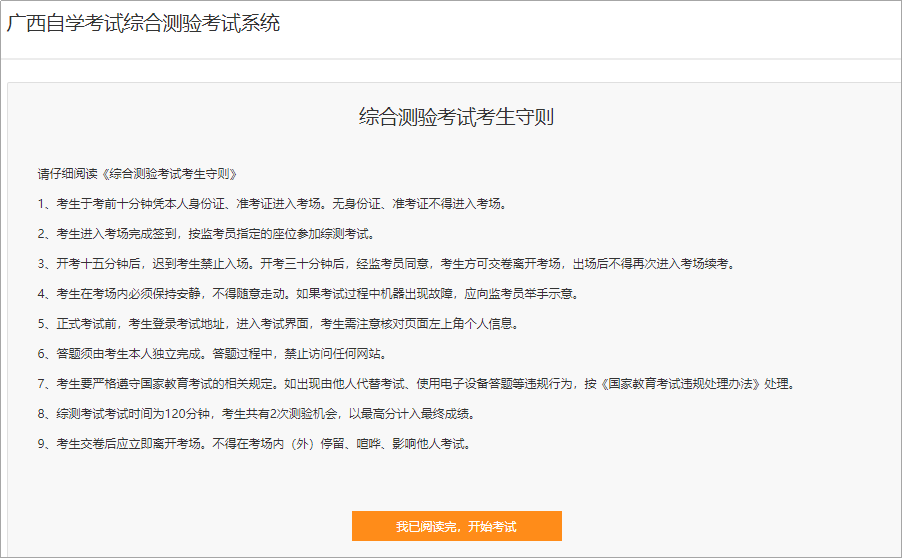Click the 广西自学考试综合测验考试系统 header title
904x559 pixels.
[143, 24]
